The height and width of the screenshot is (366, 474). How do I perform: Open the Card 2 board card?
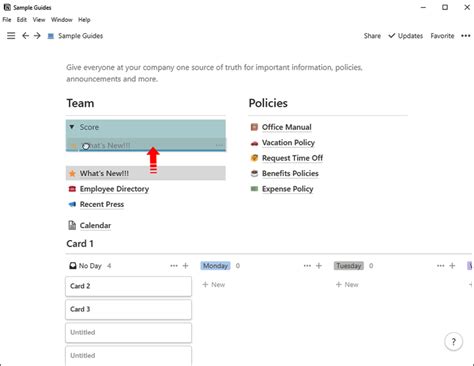[x=128, y=286]
